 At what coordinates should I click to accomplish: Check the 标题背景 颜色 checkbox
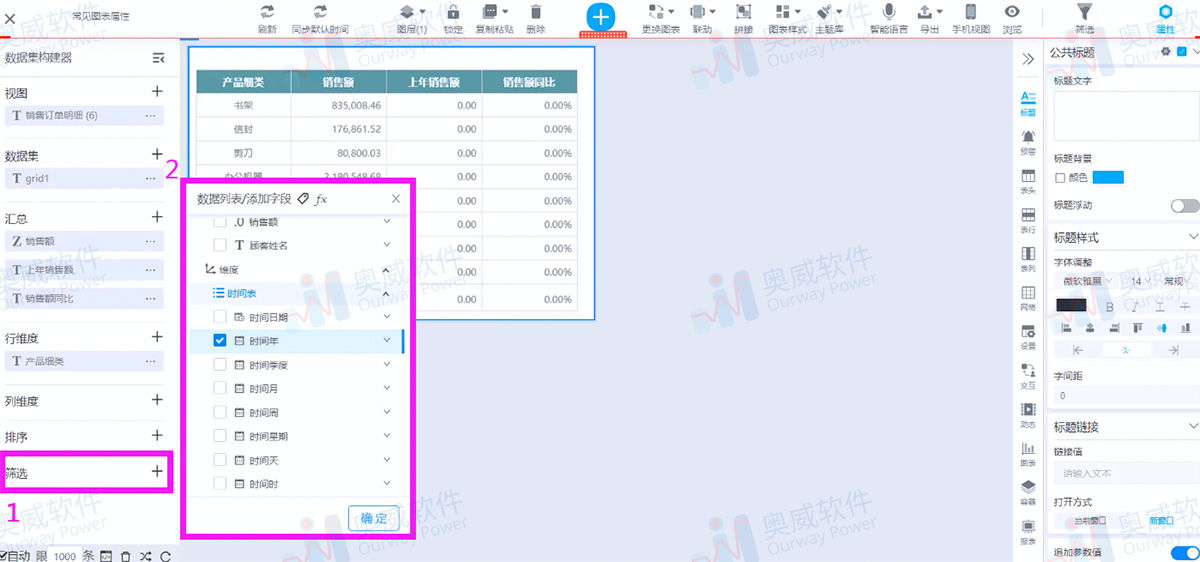tap(1060, 177)
